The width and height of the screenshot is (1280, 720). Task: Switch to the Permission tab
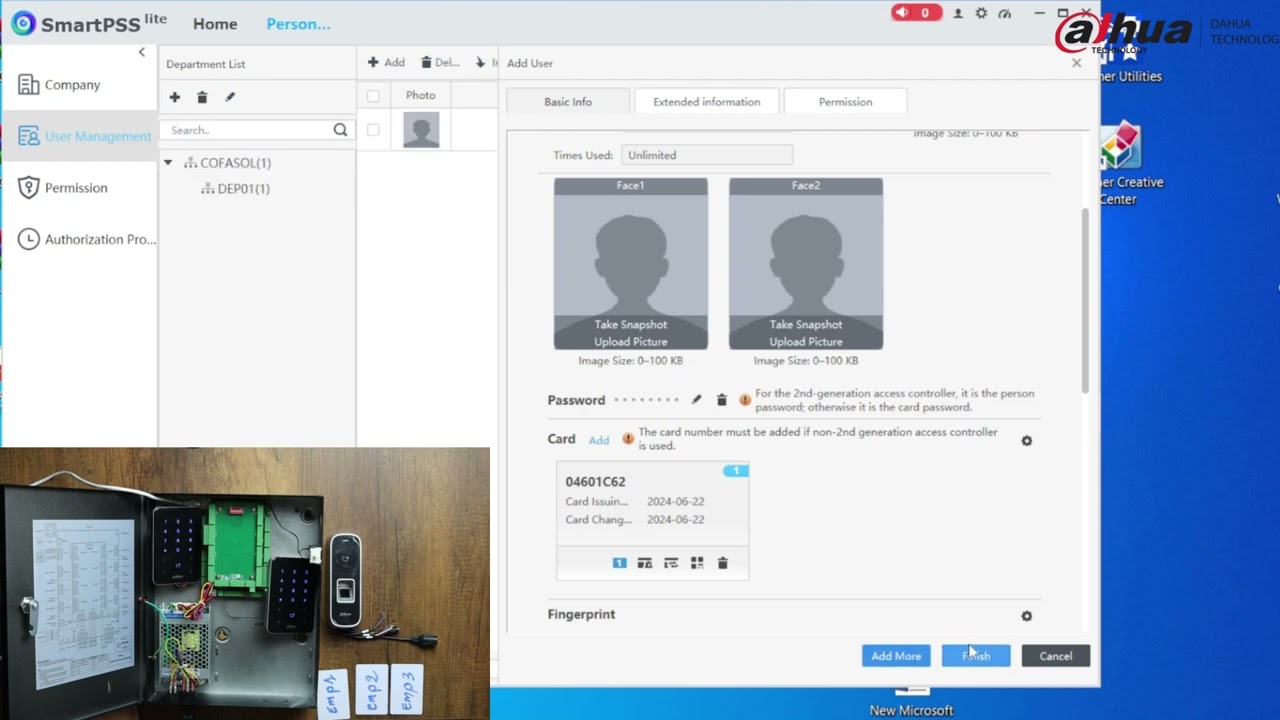[x=846, y=102]
